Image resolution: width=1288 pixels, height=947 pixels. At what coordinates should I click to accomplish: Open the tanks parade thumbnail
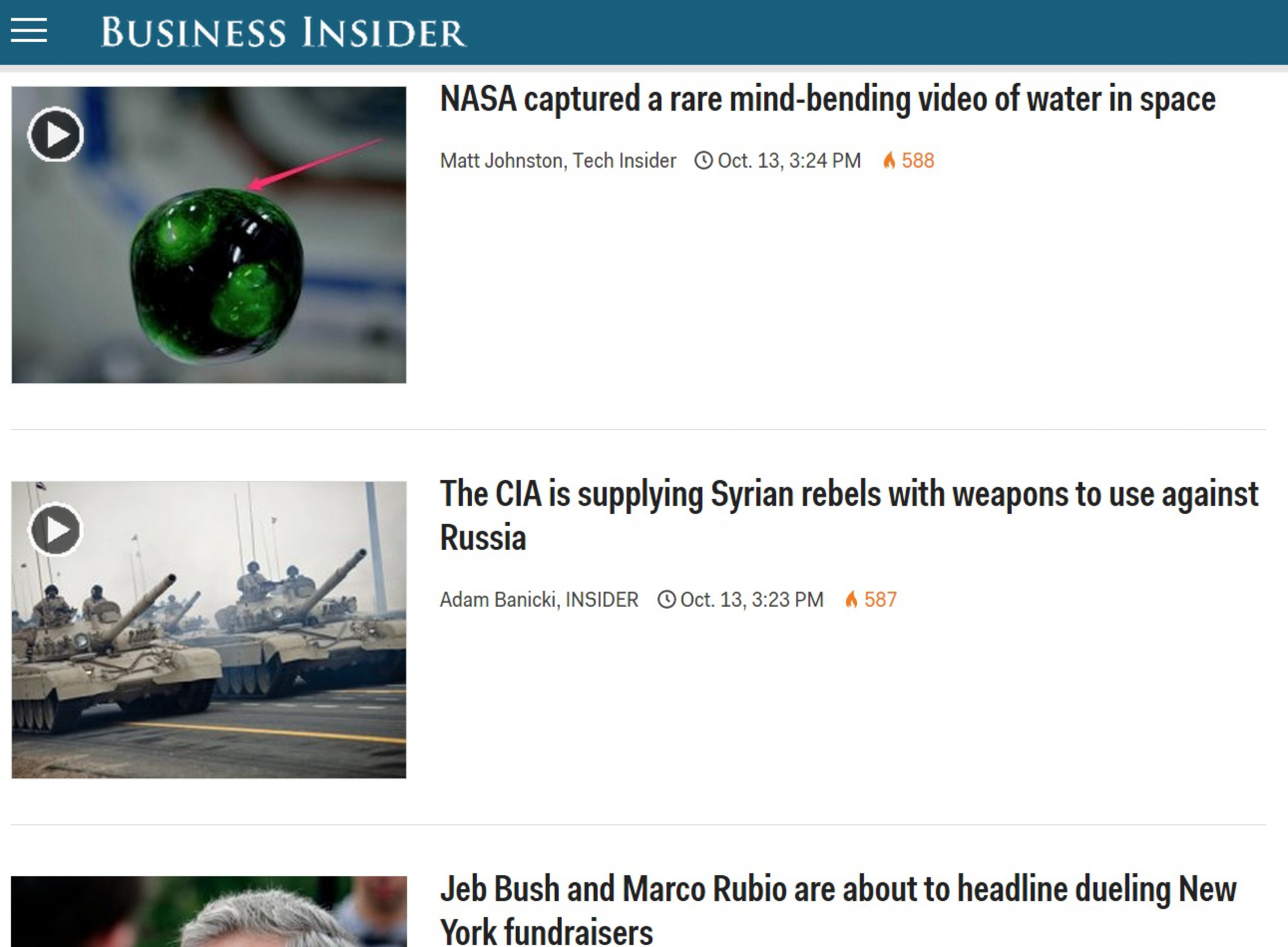pos(209,630)
